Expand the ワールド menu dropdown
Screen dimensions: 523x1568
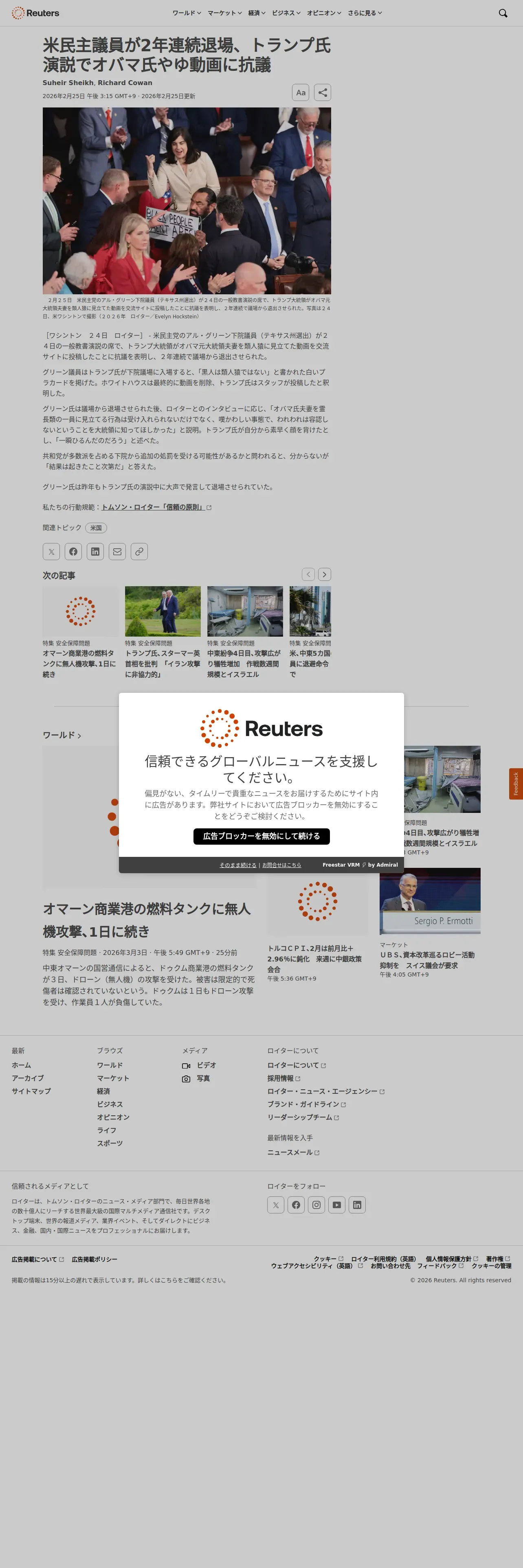[187, 13]
